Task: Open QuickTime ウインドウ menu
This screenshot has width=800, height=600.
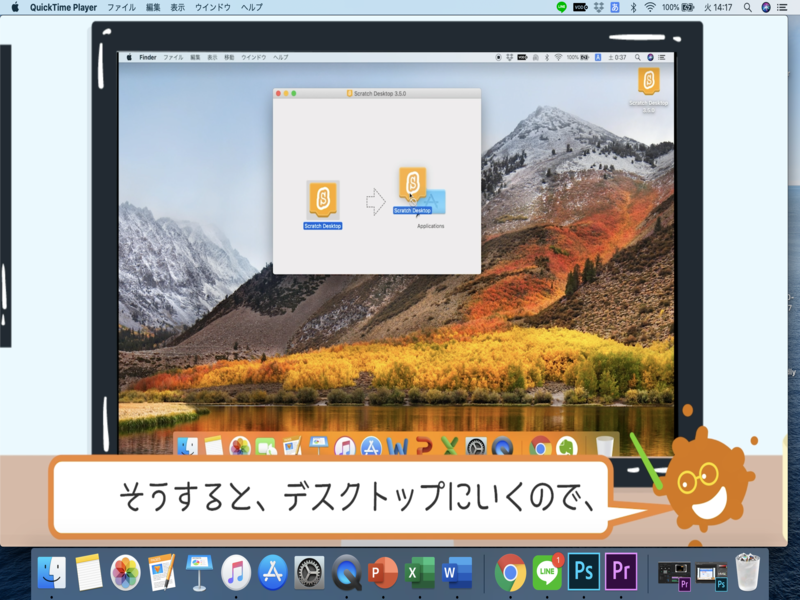Action: pyautogui.click(x=213, y=7)
